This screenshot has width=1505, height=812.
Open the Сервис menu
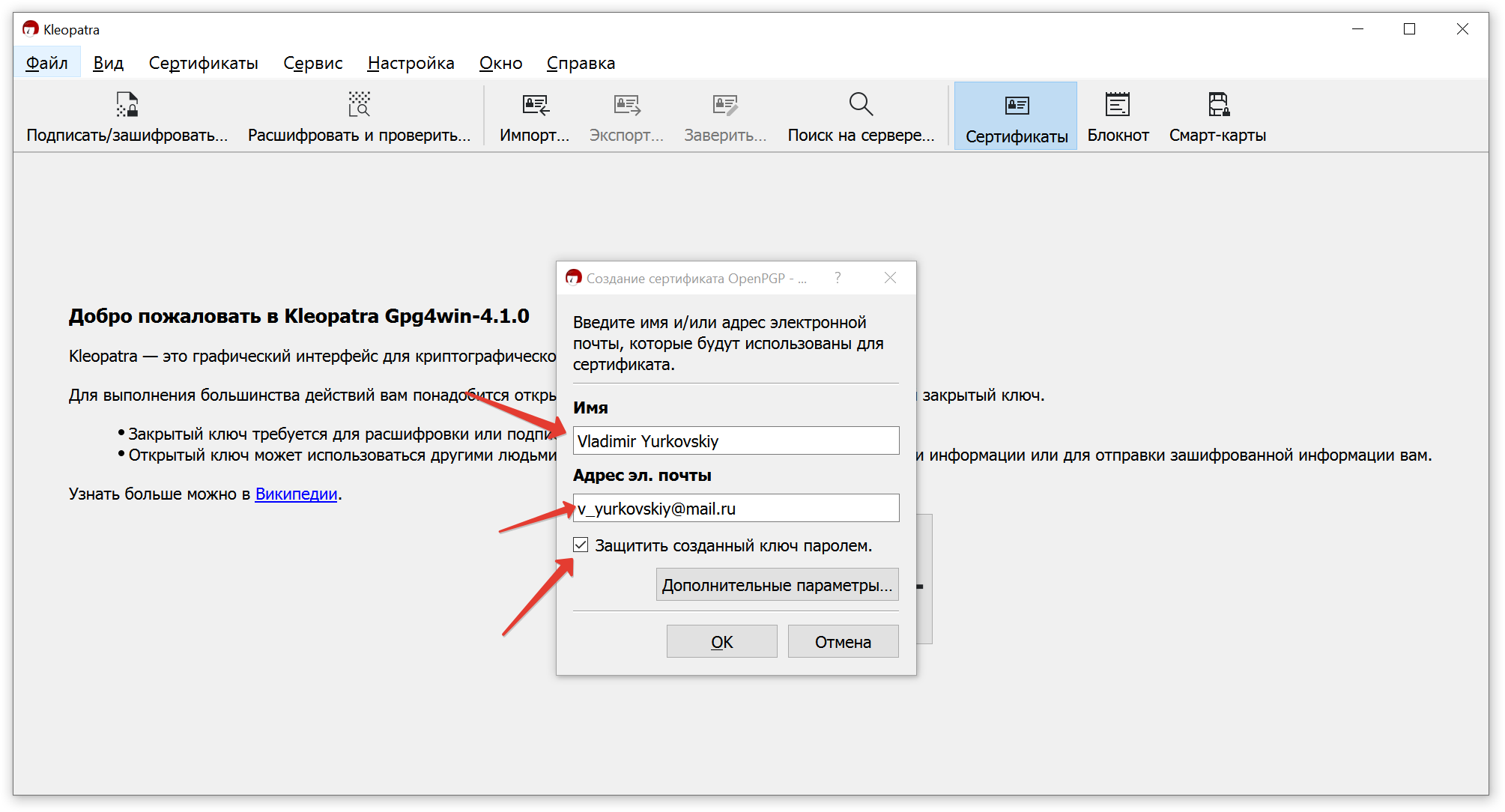pyautogui.click(x=312, y=63)
